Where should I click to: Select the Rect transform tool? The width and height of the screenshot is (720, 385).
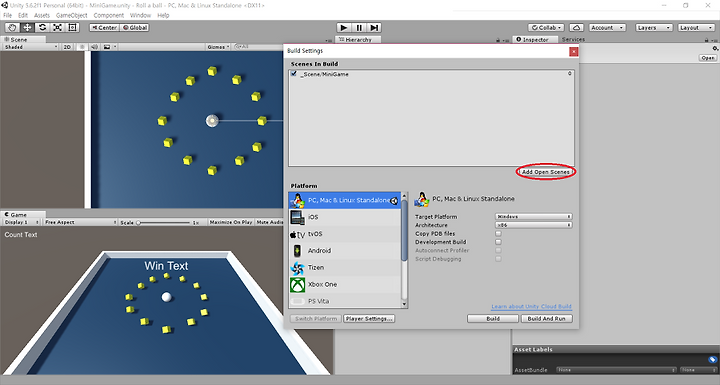[73, 28]
